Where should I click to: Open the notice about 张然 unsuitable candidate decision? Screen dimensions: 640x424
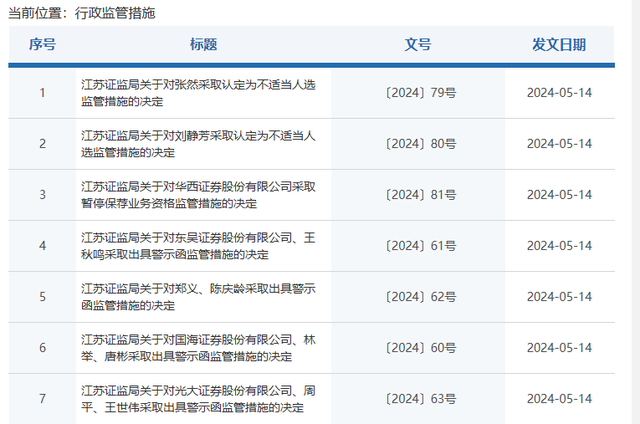coord(198,93)
